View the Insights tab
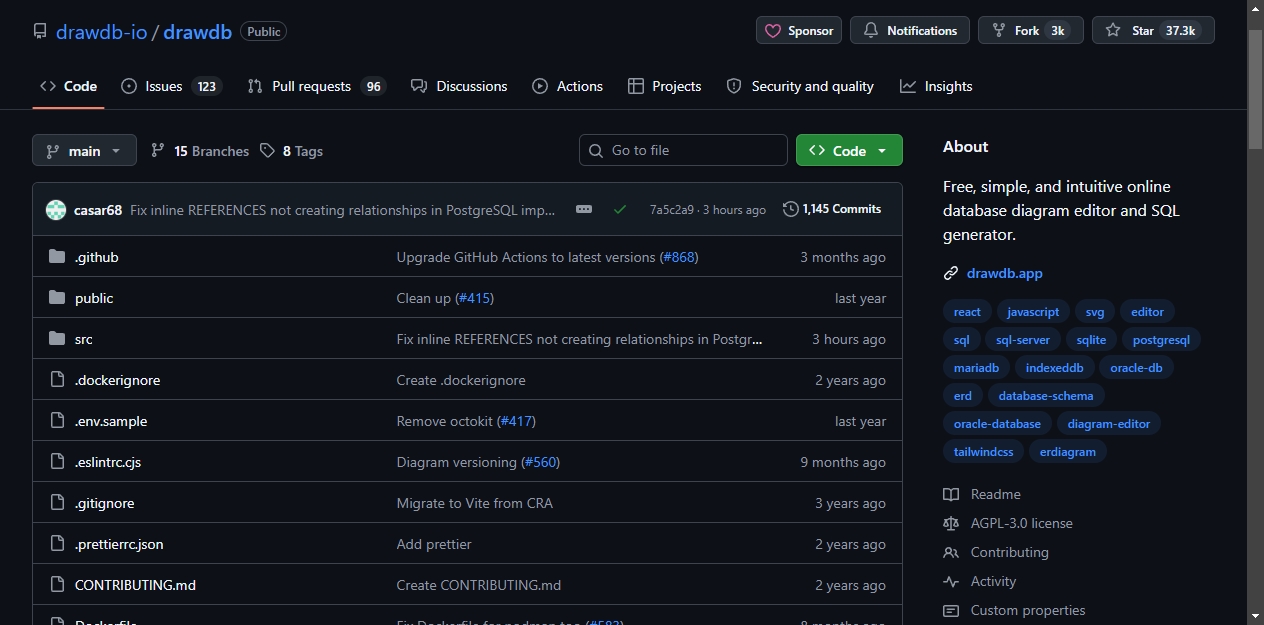This screenshot has width=1264, height=625. click(x=936, y=86)
